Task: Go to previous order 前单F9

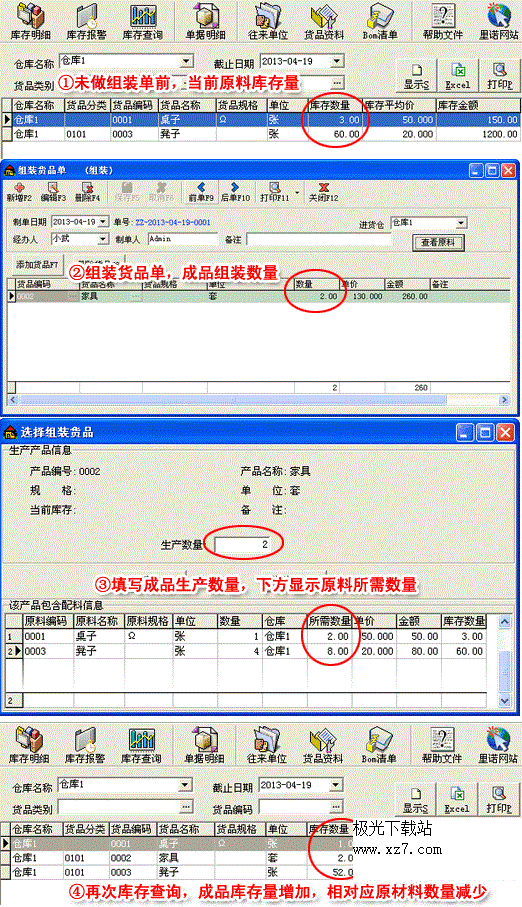Action: pyautogui.click(x=201, y=191)
